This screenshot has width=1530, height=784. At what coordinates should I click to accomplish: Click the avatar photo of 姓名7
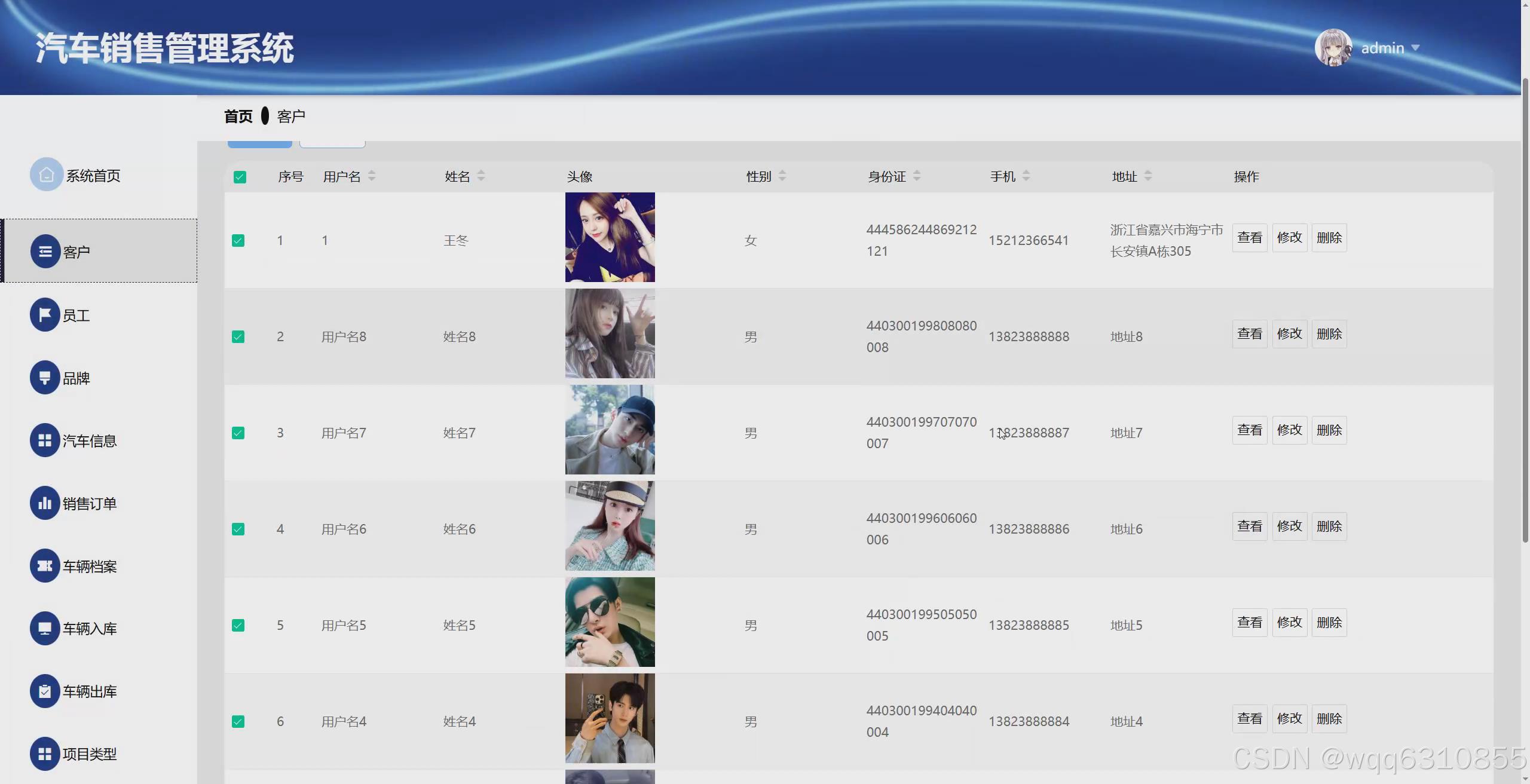pos(610,430)
